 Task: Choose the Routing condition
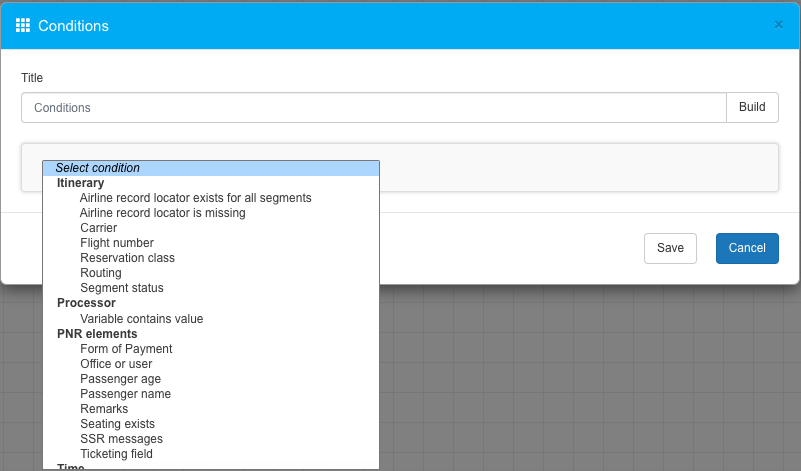[x=101, y=273]
